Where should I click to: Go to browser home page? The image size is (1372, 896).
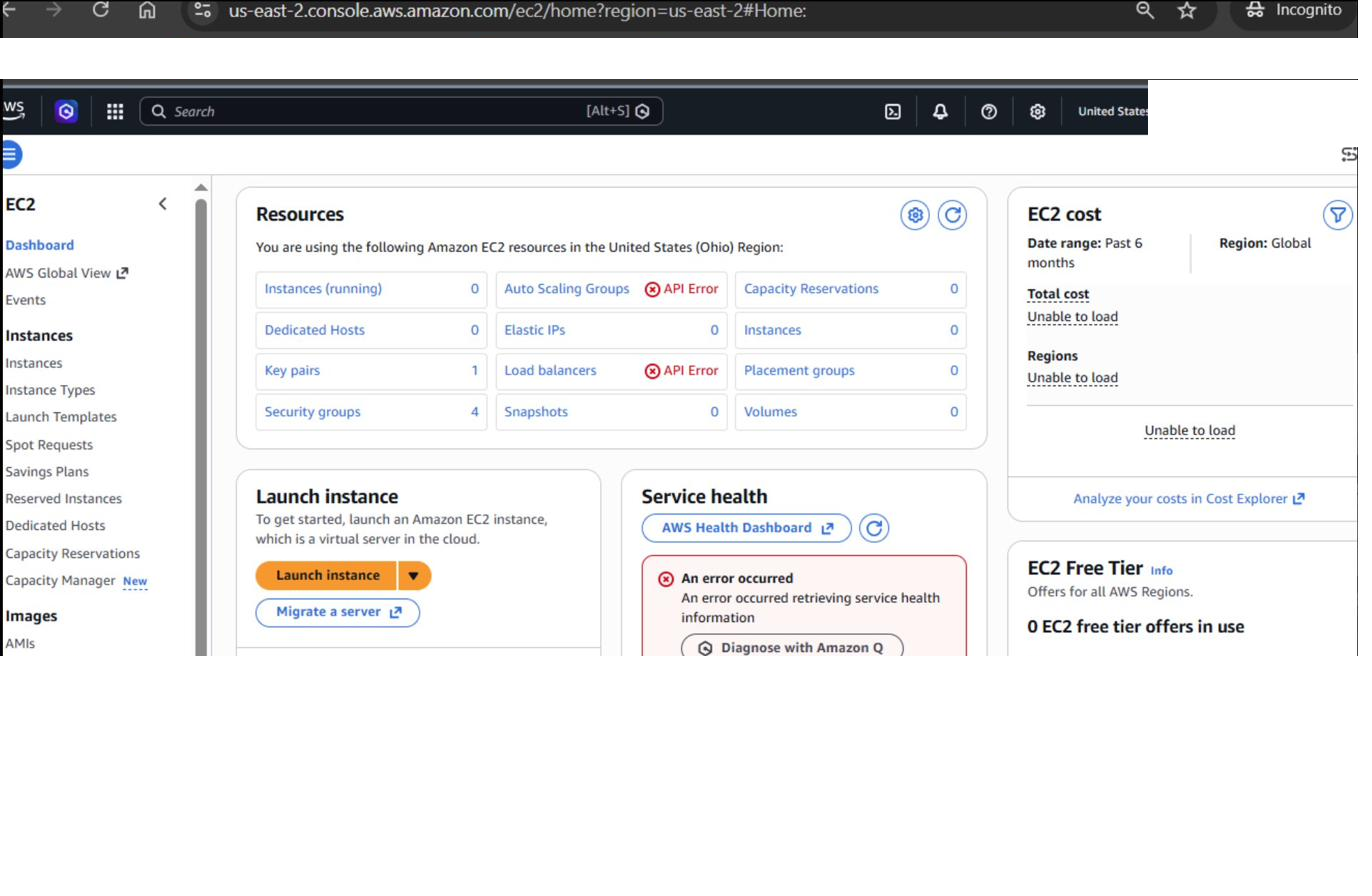(147, 11)
